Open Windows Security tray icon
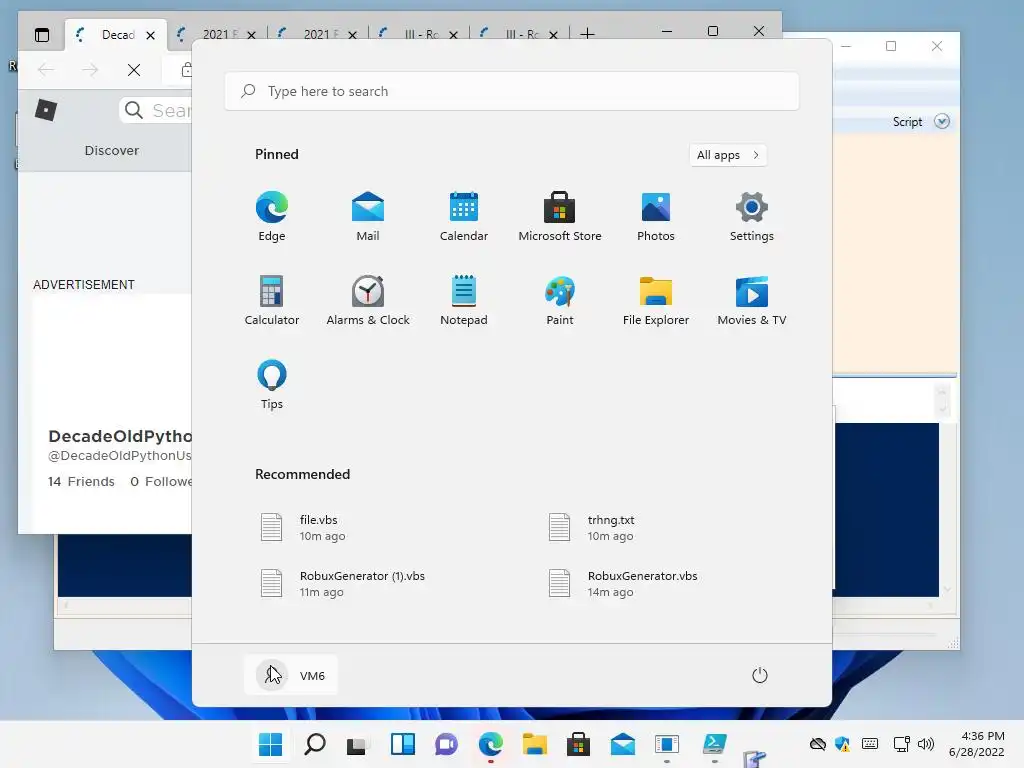 842,744
